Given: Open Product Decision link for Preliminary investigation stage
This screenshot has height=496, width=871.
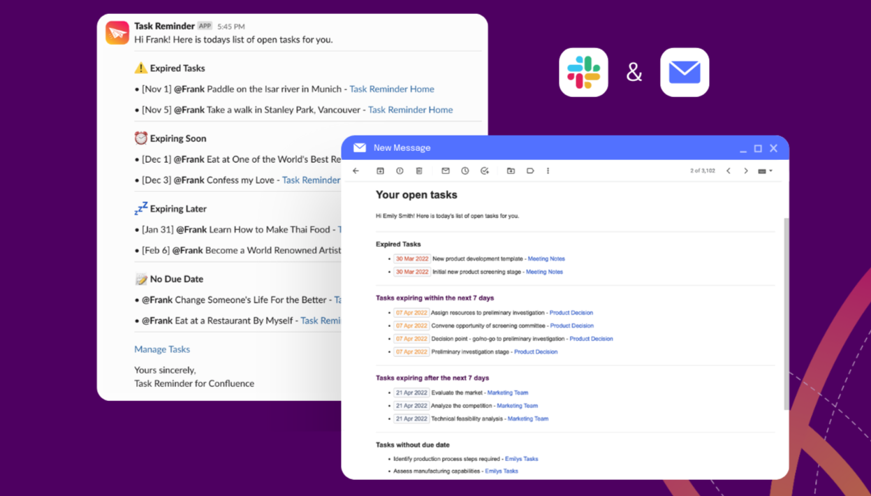Looking at the screenshot, I should (x=535, y=352).
